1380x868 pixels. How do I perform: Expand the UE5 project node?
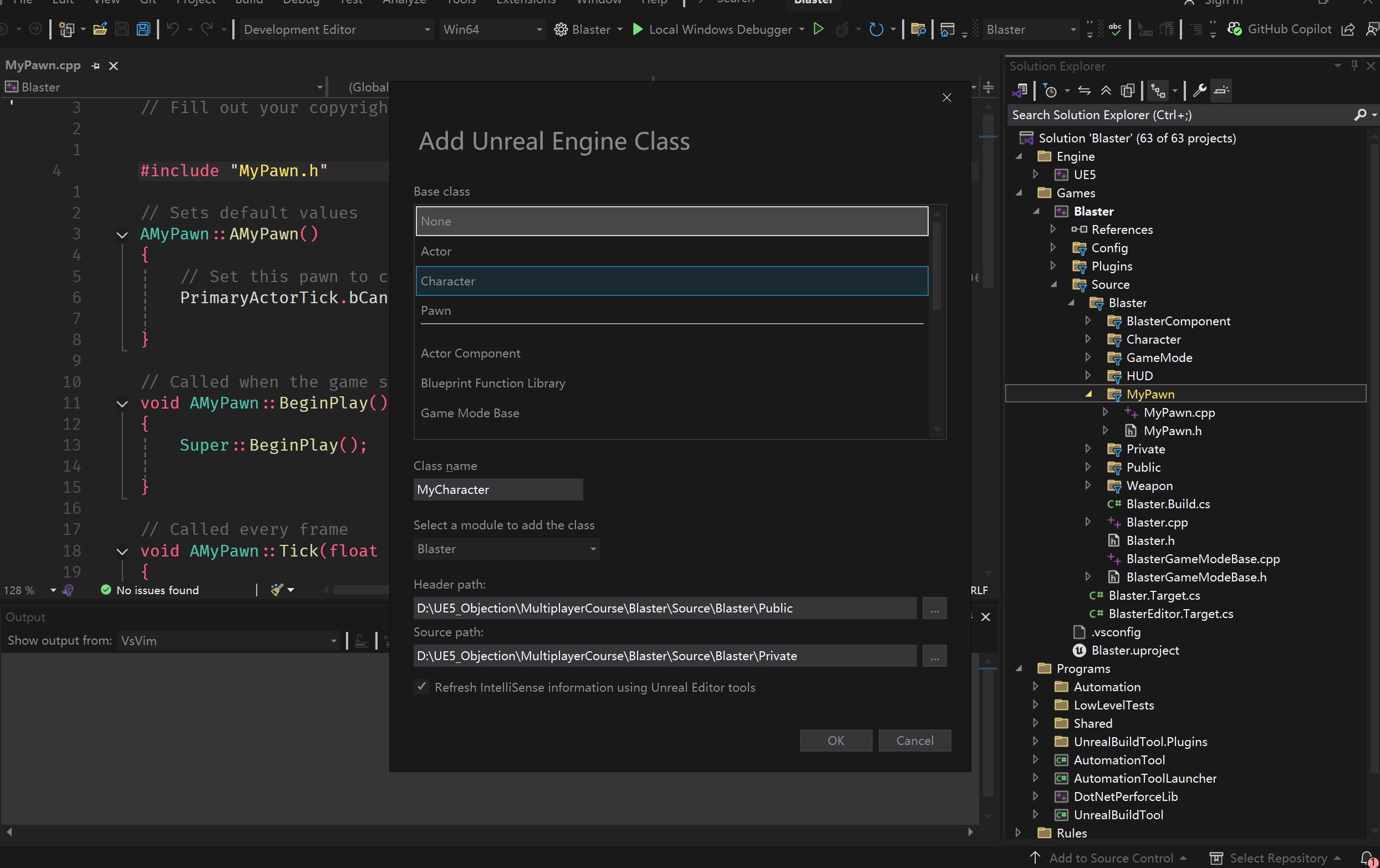1036,174
